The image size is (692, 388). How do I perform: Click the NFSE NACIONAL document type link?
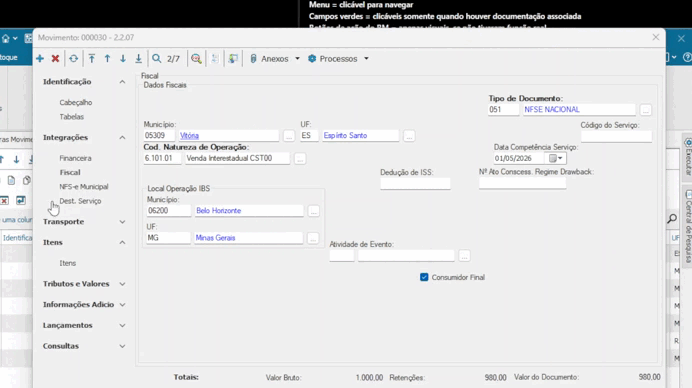552,109
